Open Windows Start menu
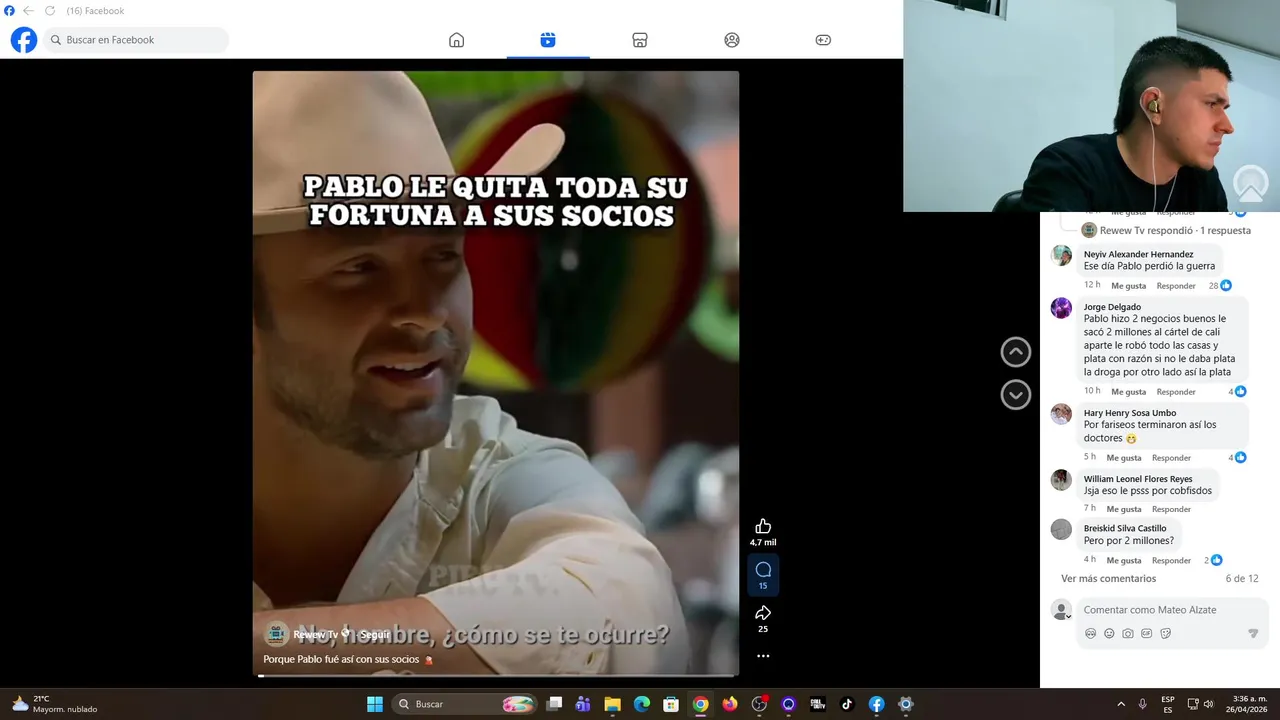This screenshot has height=720, width=1280. [x=375, y=704]
